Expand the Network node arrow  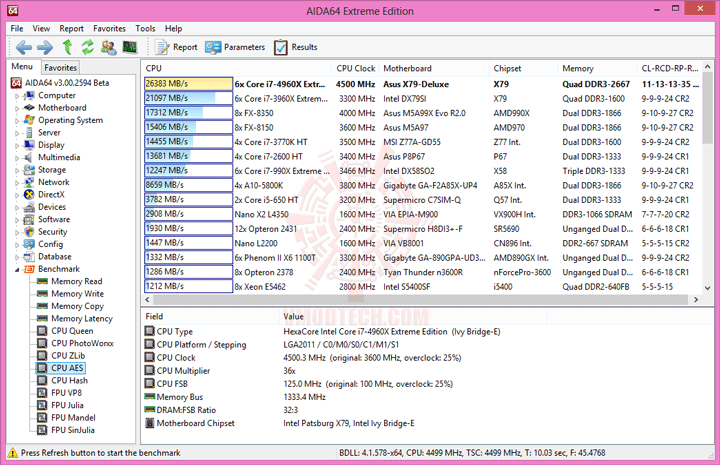pos(17,183)
